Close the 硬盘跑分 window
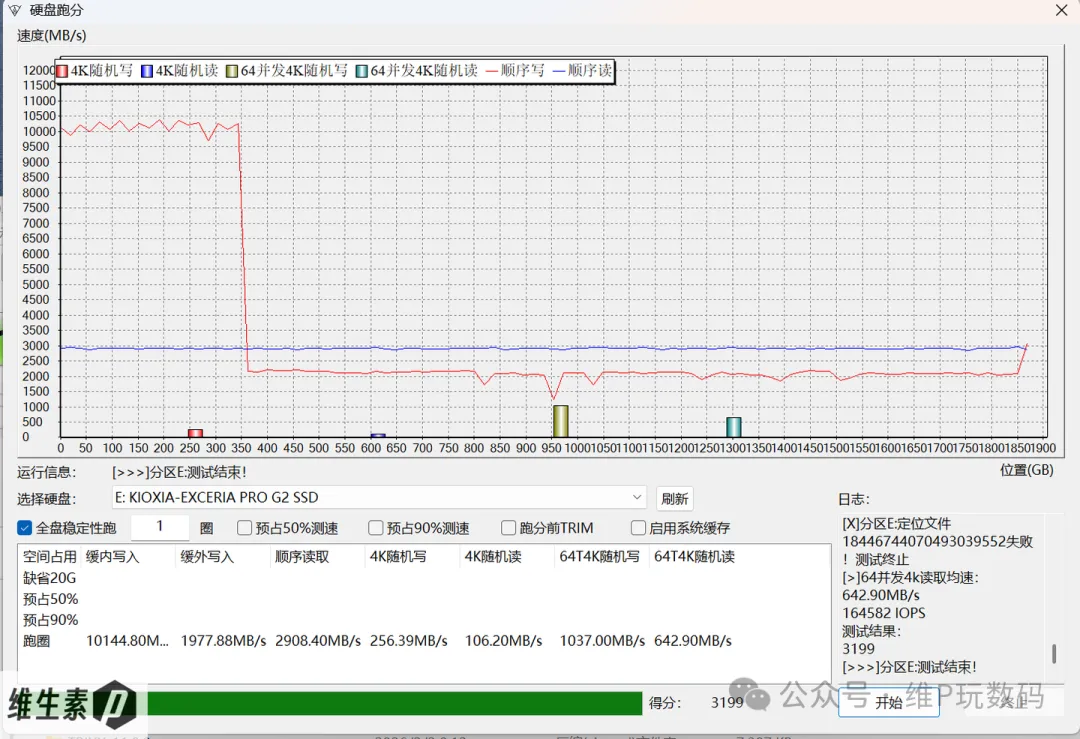Viewport: 1080px width, 739px height. 1061,10
